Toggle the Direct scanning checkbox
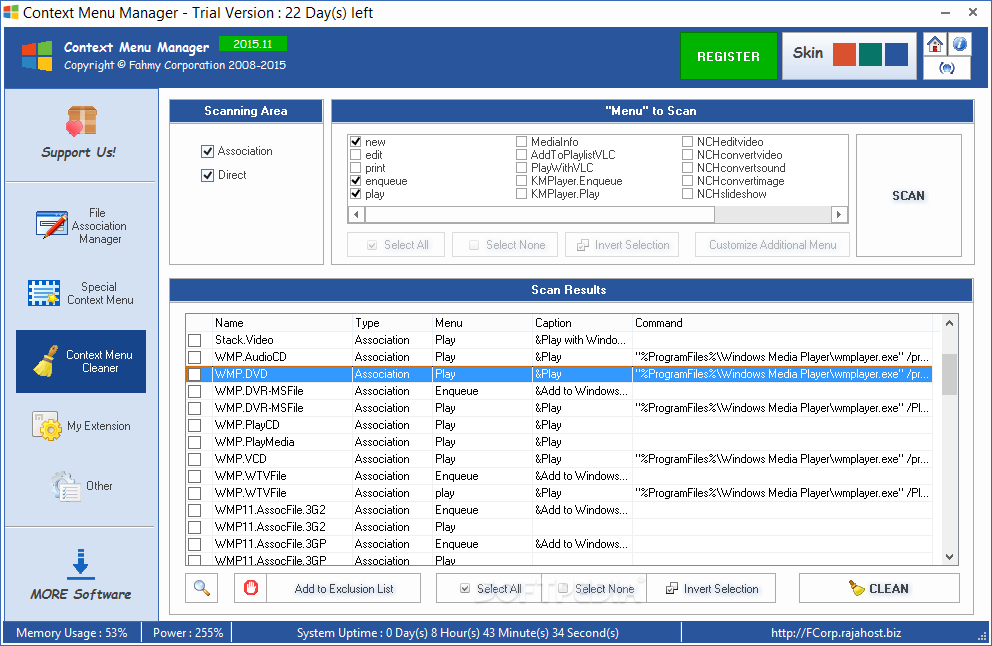 pos(207,175)
